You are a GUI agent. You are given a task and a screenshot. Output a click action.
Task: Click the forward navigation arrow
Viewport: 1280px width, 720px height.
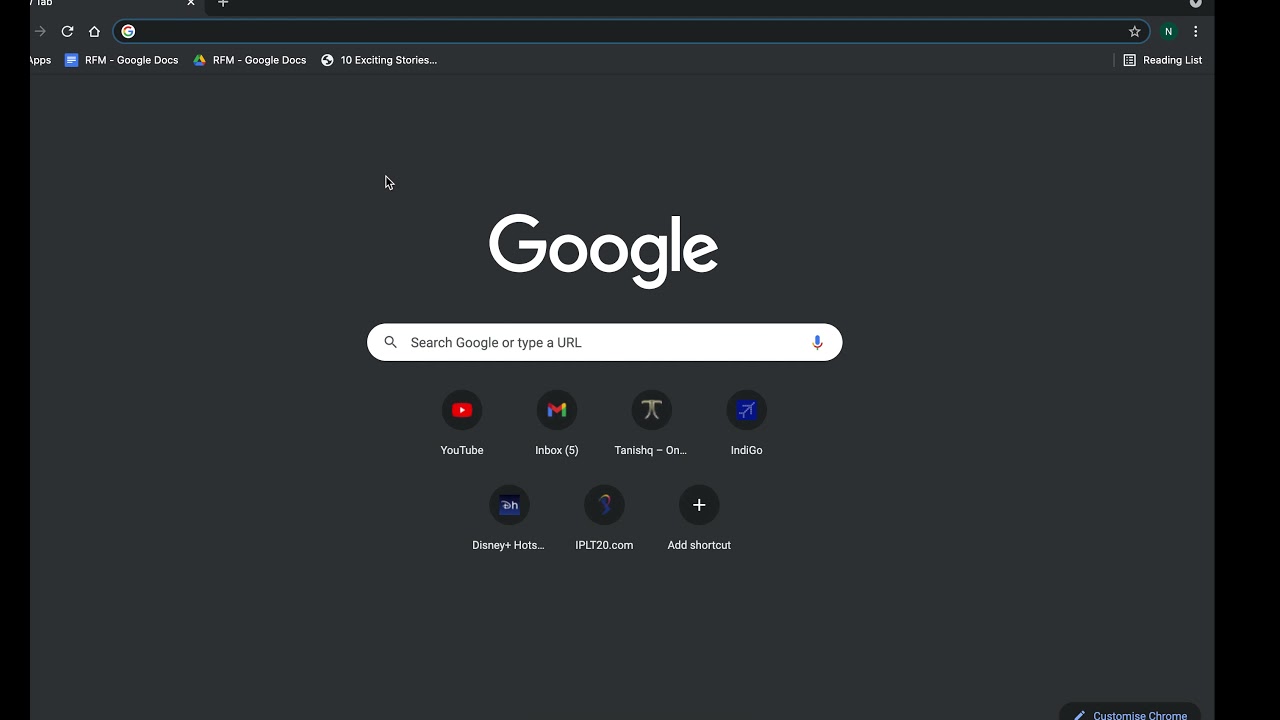[40, 31]
